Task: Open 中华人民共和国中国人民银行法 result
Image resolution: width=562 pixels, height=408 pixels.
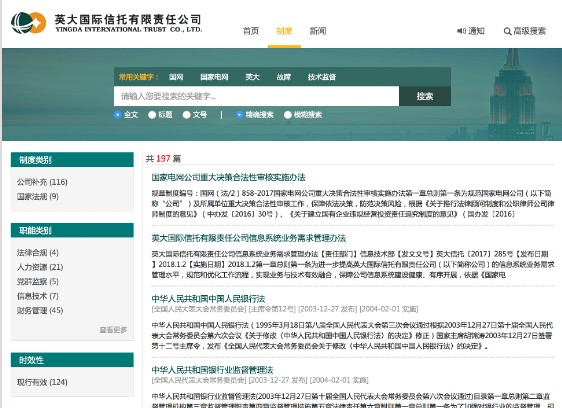Action: tap(208, 299)
